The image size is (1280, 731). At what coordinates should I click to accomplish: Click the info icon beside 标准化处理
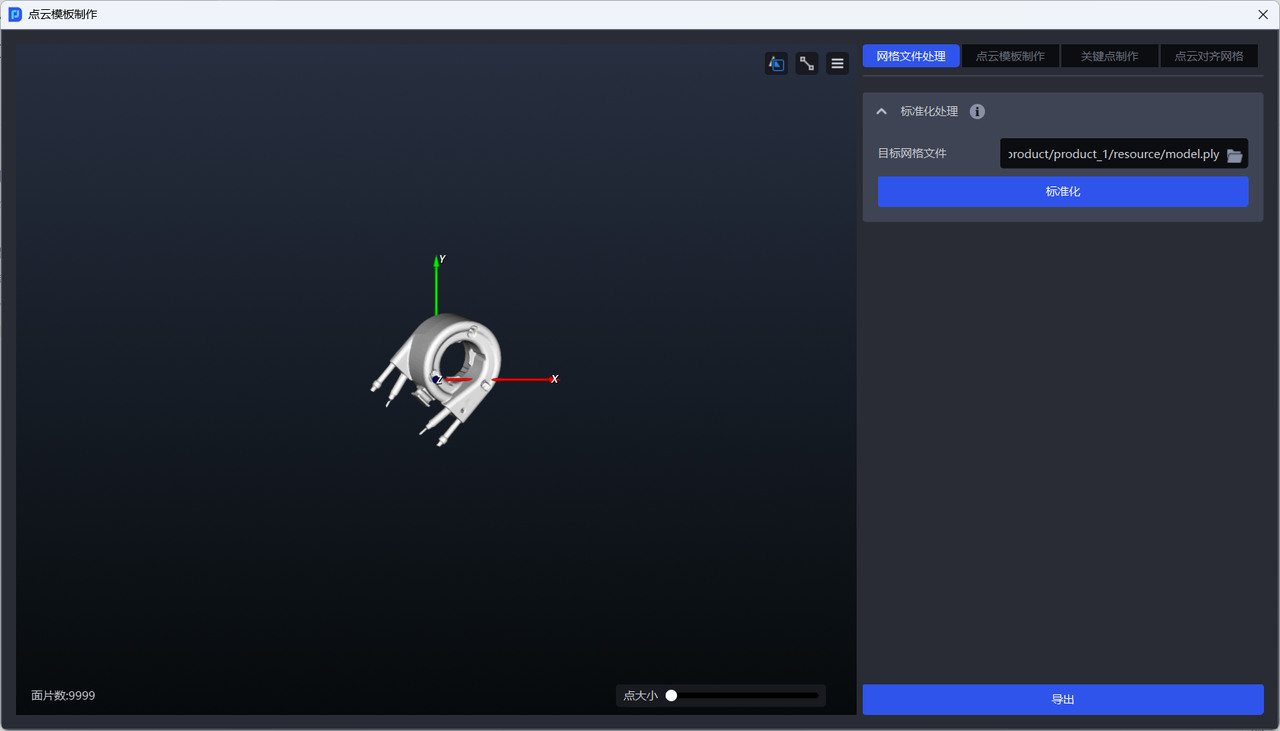(977, 112)
